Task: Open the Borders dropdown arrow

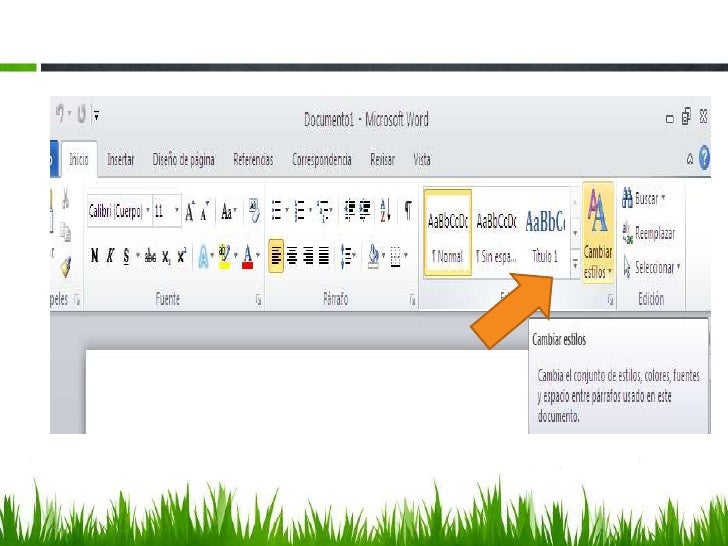Action: coord(406,255)
